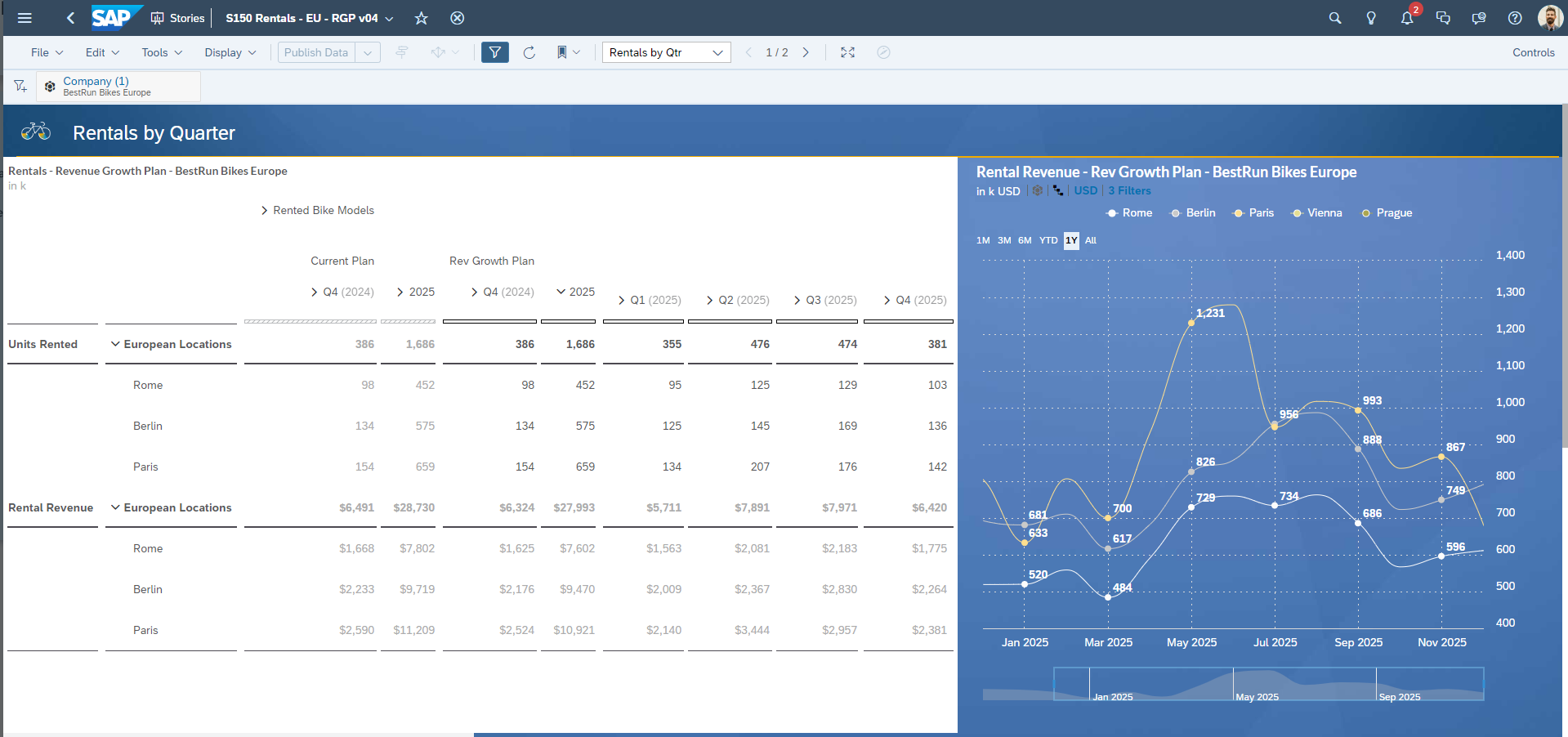Collapse European Locations under Rental Revenue

(115, 507)
